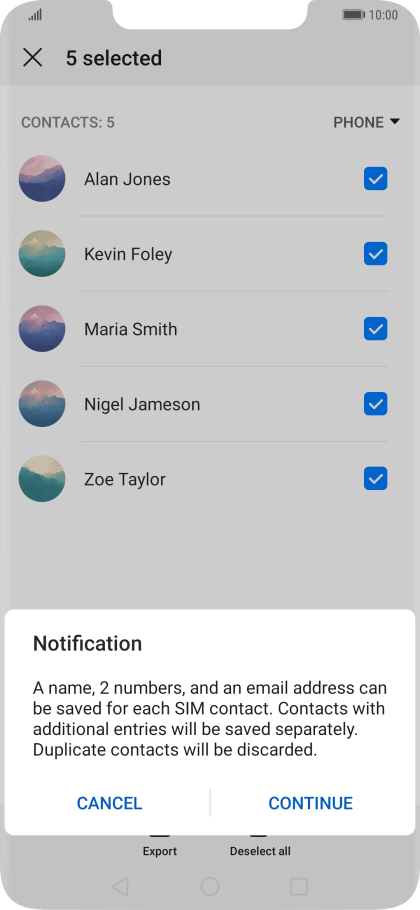This screenshot has height=910, width=420.
Task: Uncheck the Maria Smith checkbox
Action: pyautogui.click(x=375, y=328)
